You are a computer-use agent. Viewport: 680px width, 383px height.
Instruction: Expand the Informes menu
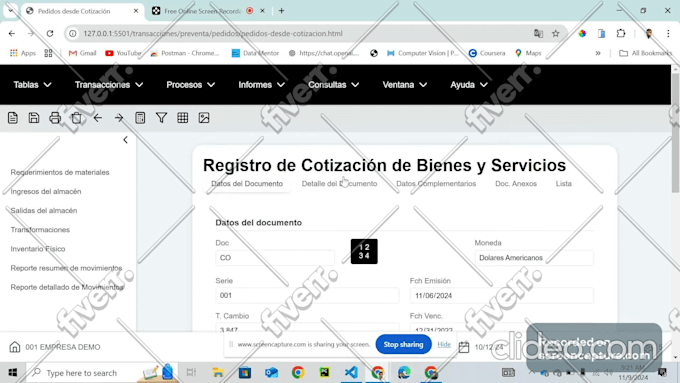pos(262,85)
